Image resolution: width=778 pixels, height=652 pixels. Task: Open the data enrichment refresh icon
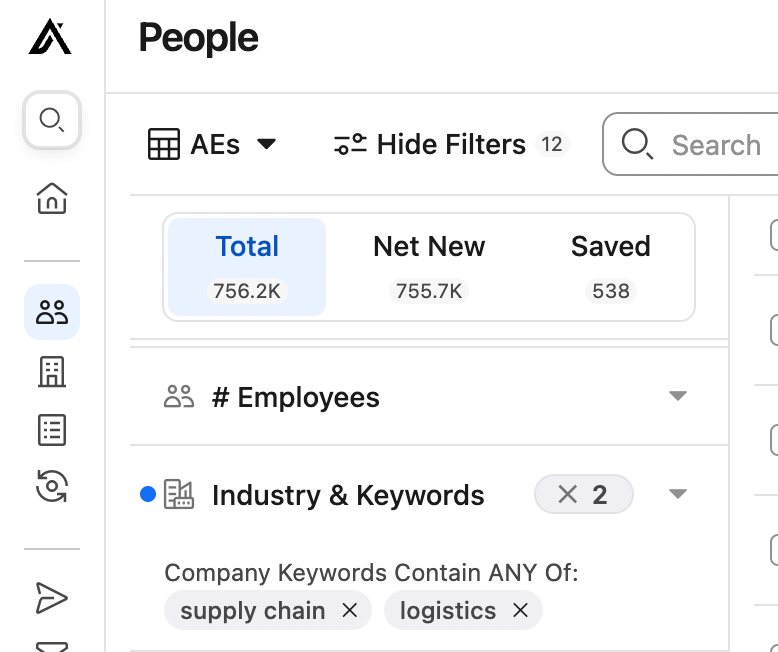[x=52, y=488]
